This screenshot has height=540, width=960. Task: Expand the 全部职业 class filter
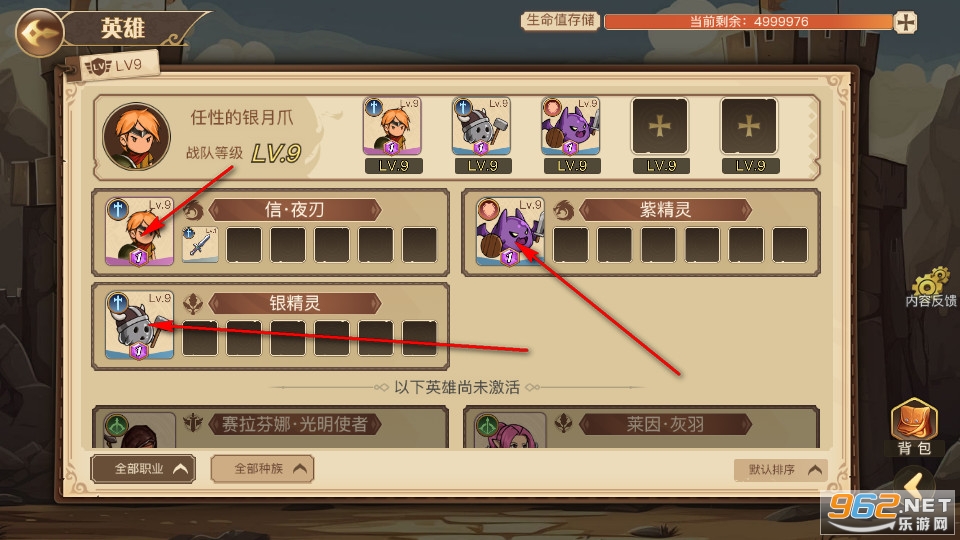click(x=143, y=469)
